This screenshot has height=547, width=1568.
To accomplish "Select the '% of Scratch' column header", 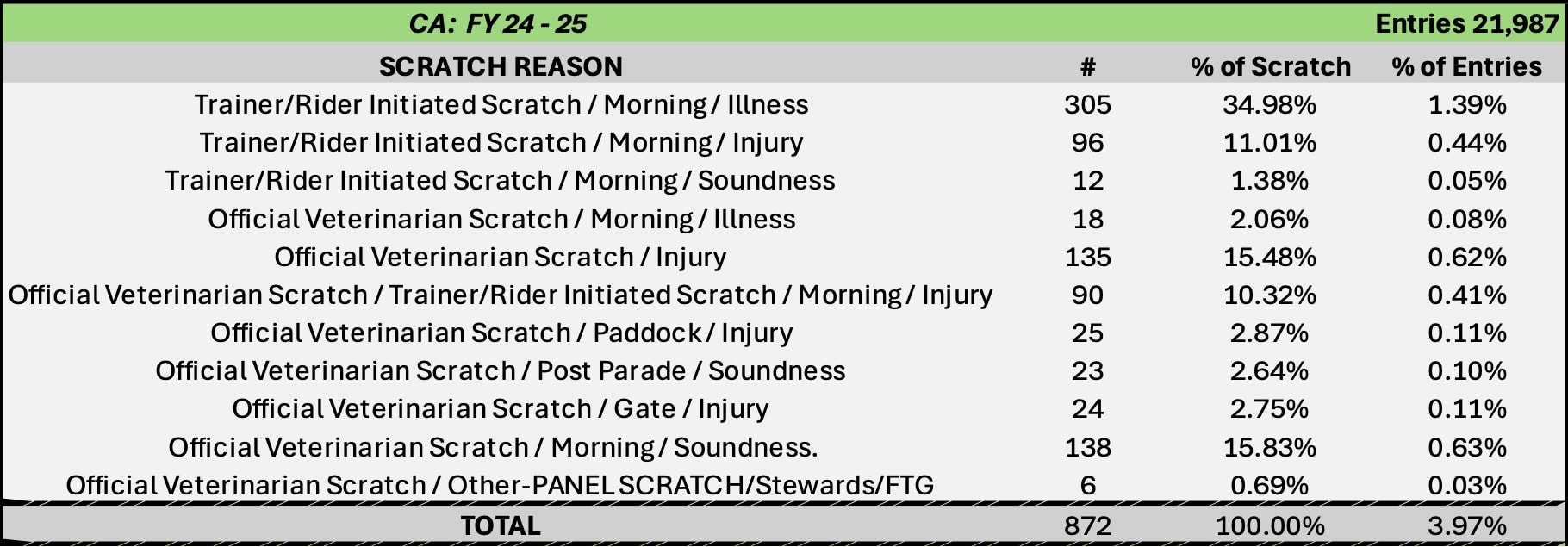I will point(1270,66).
